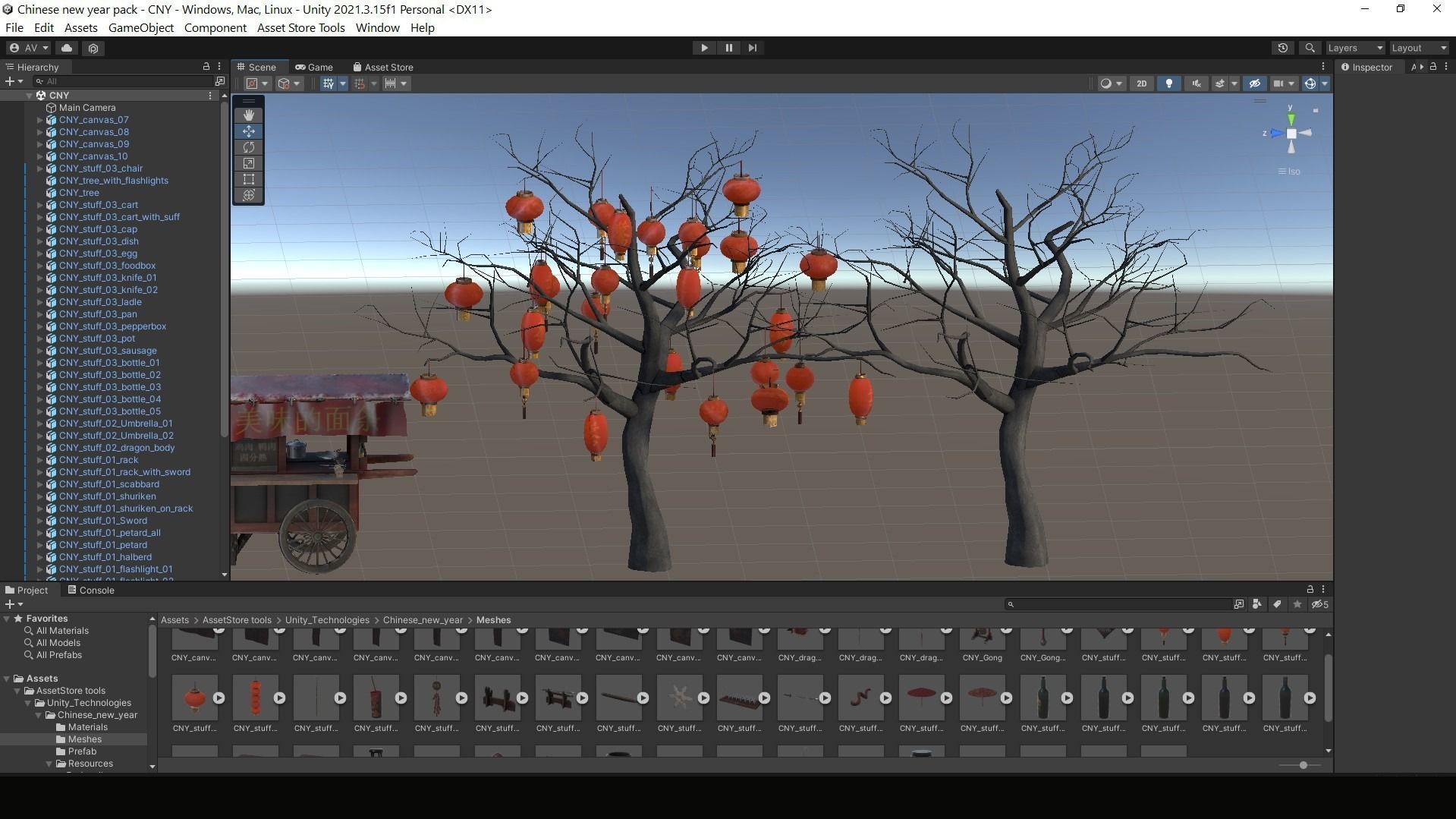Viewport: 1456px width, 819px height.
Task: Click the Project assets vertical scrollbar
Action: coord(1328,687)
